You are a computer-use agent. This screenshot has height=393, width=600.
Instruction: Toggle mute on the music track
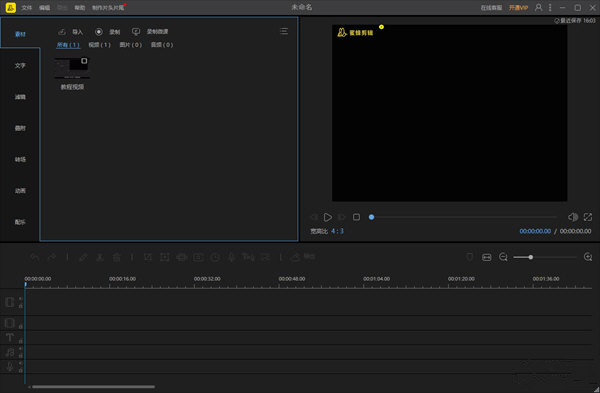(21, 349)
